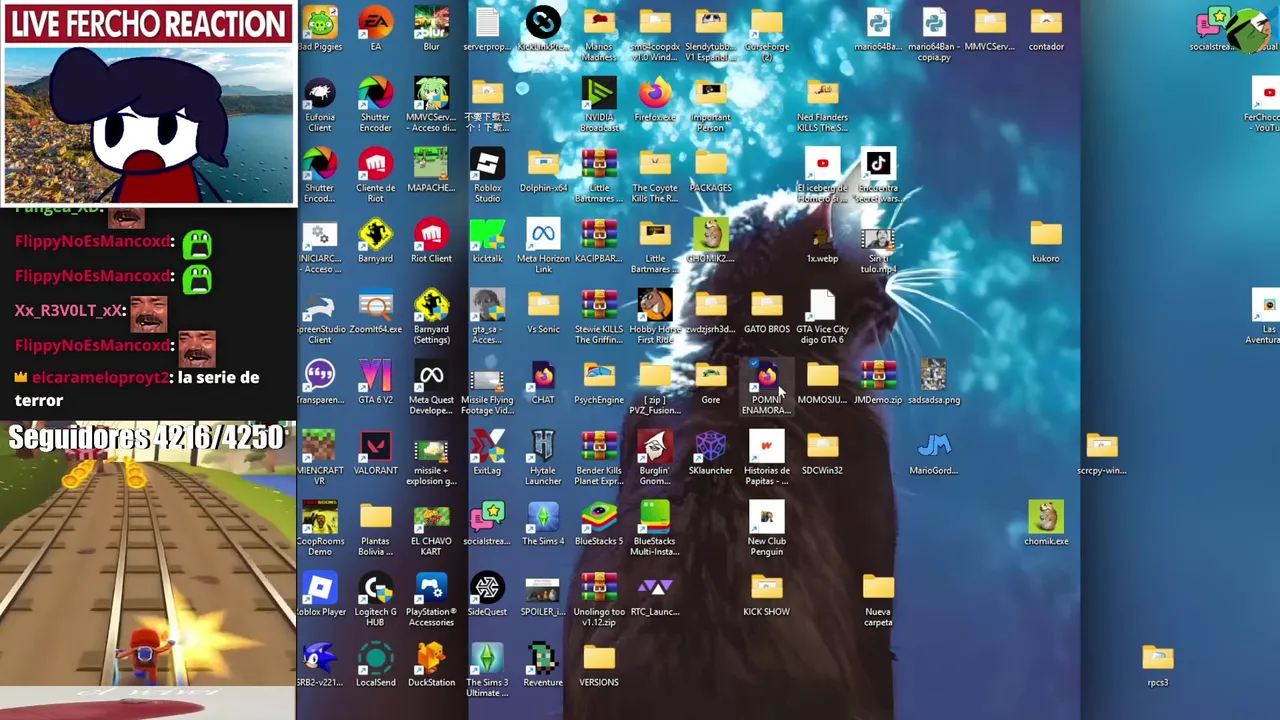The image size is (1280, 720).
Task: Open ZoomIt64.exe icon
Action: coord(376,306)
